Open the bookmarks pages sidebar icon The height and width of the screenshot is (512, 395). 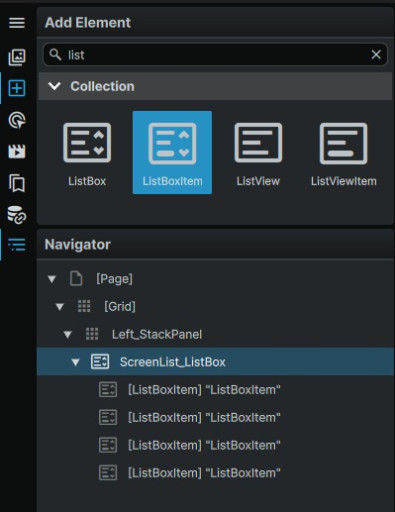[x=17, y=183]
